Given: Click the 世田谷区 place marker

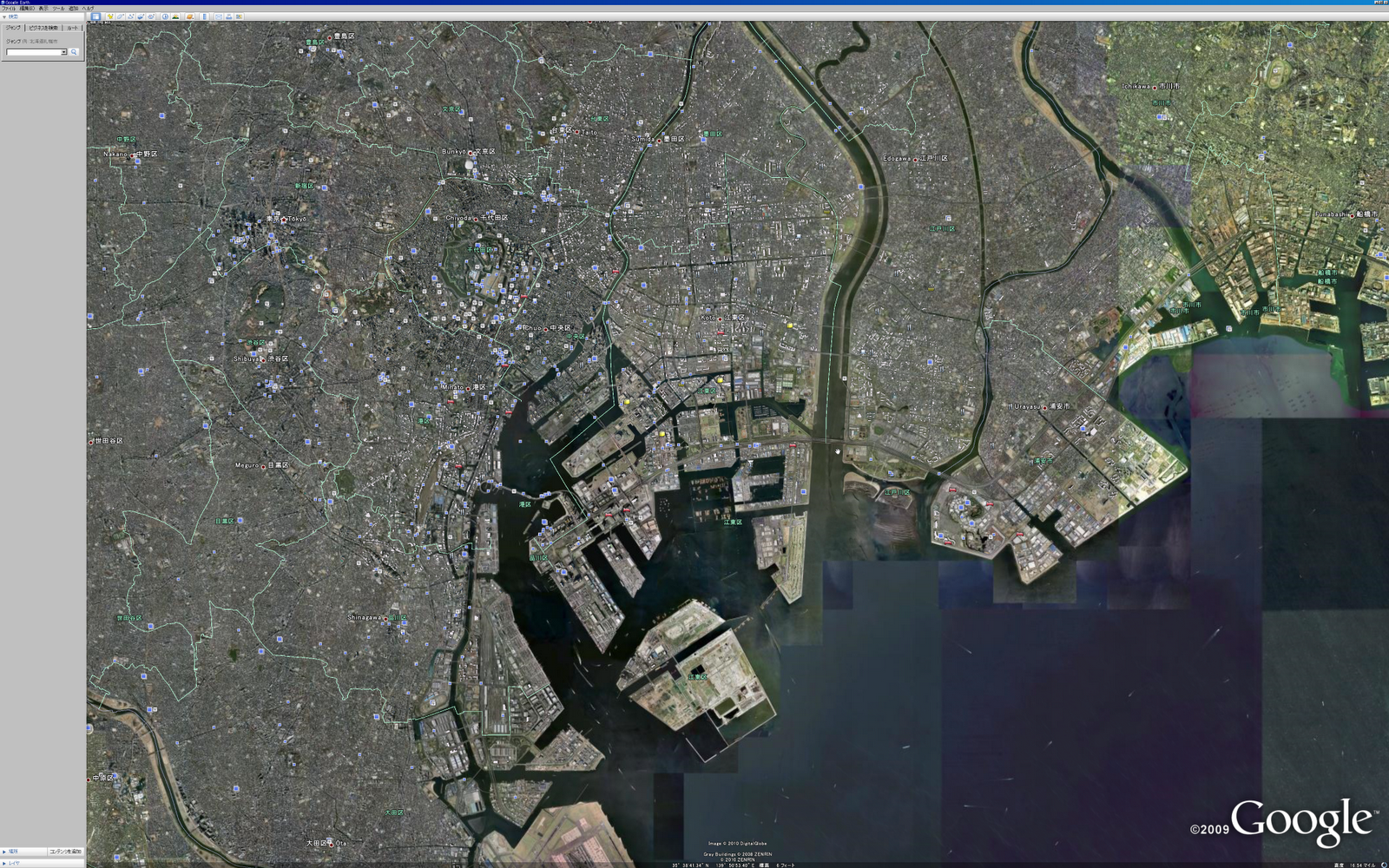Looking at the screenshot, I should coord(91,442).
